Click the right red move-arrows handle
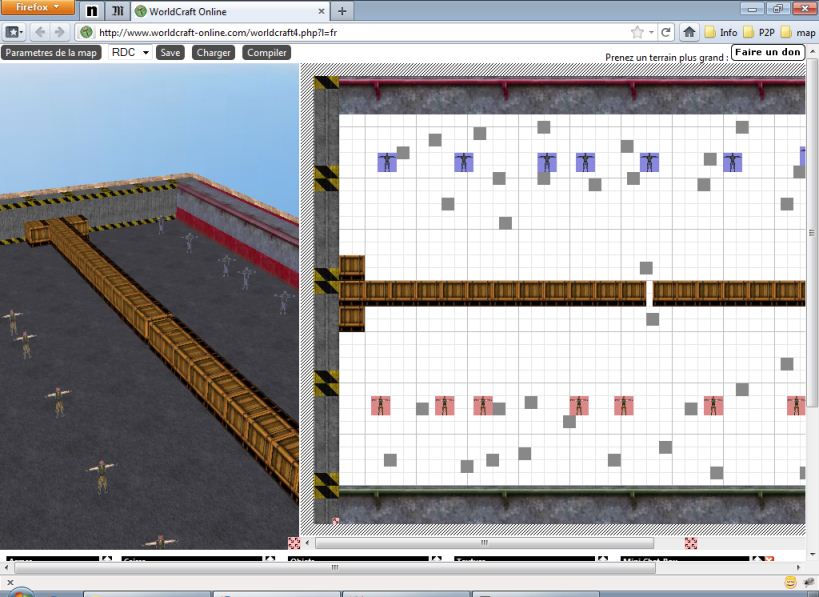The height and width of the screenshot is (597, 819). click(691, 543)
